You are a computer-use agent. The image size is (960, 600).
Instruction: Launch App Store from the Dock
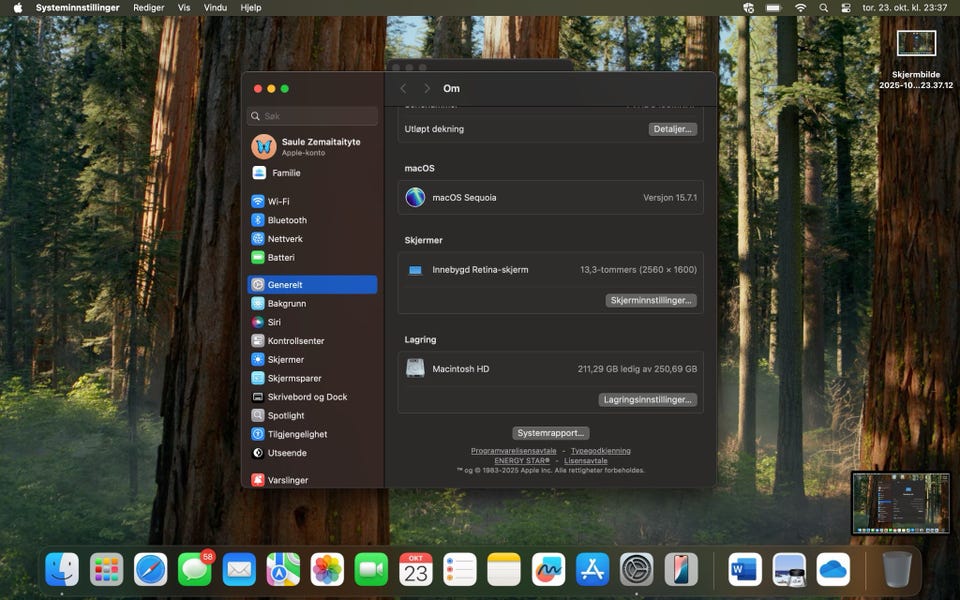(x=593, y=569)
